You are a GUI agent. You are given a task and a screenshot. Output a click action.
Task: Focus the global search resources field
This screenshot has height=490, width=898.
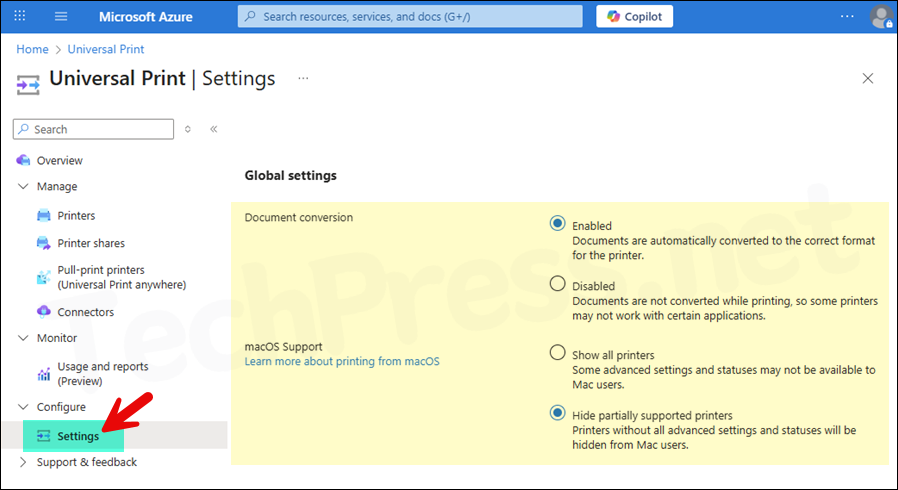point(410,17)
